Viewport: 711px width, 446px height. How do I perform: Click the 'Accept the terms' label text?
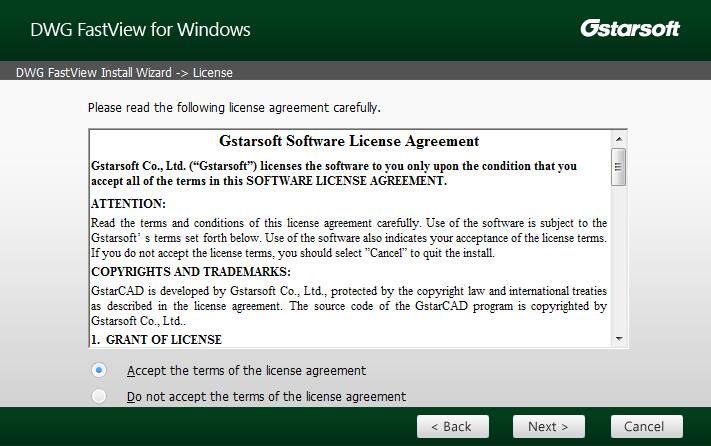tap(246, 370)
